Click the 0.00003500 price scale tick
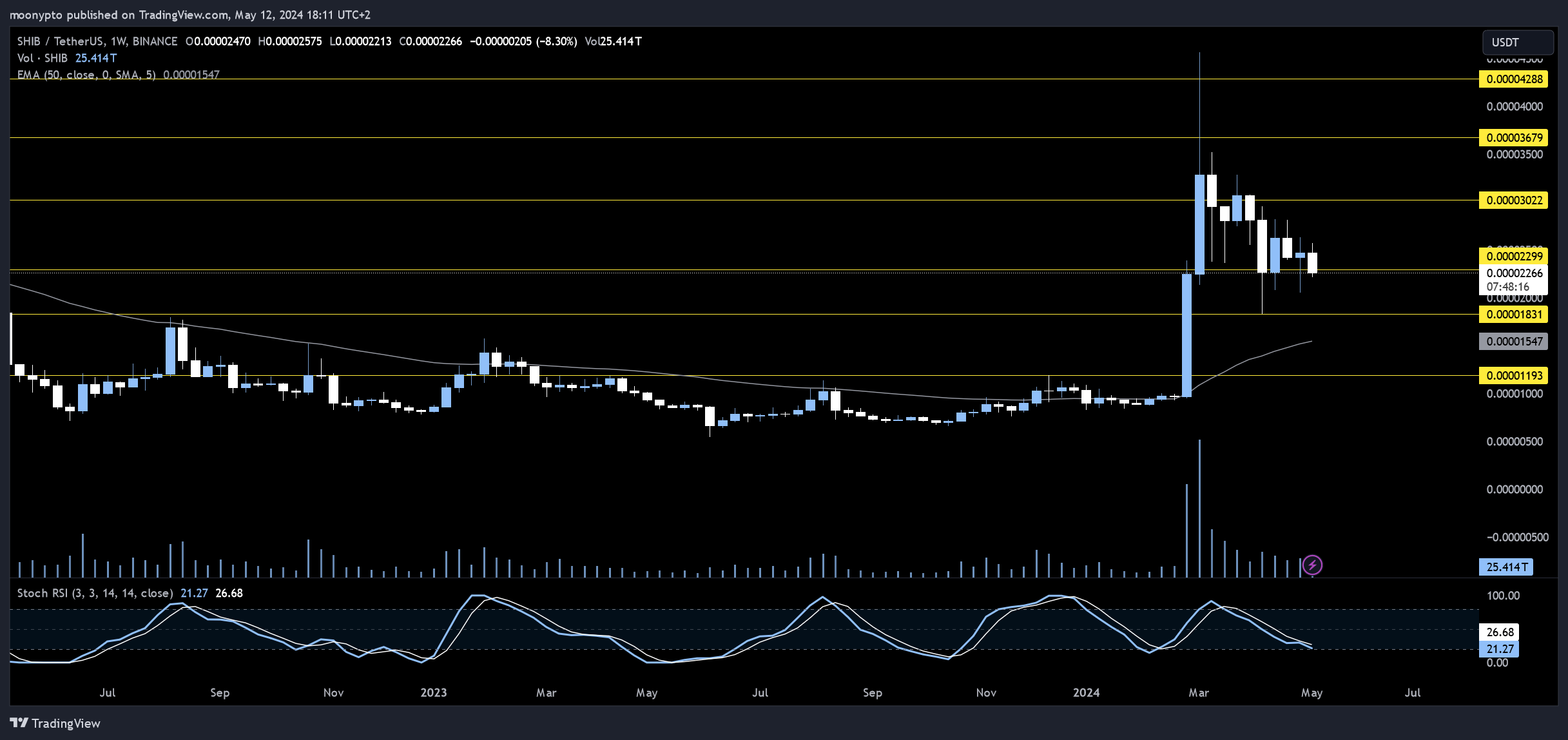 [1515, 154]
